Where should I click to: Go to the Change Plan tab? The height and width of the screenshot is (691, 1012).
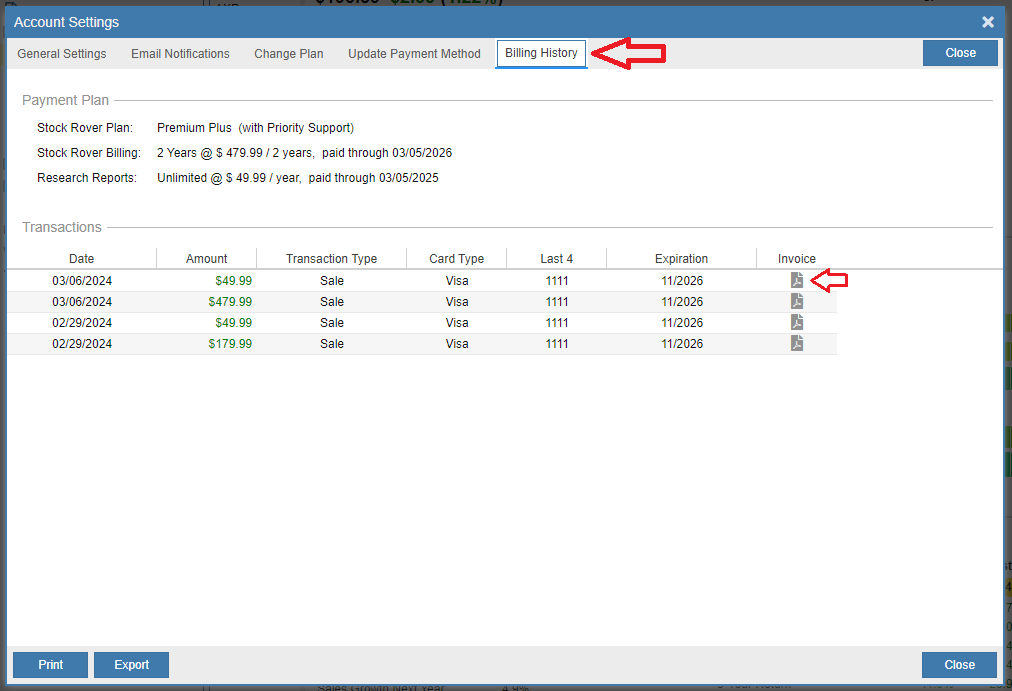(288, 54)
